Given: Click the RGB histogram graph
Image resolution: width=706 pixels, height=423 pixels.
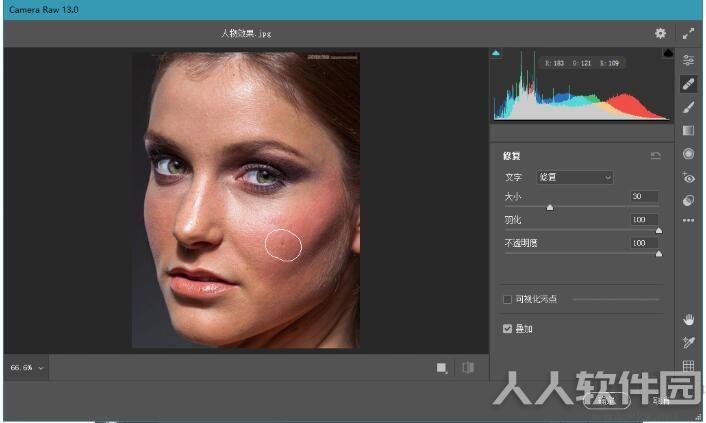Looking at the screenshot, I should tap(581, 85).
